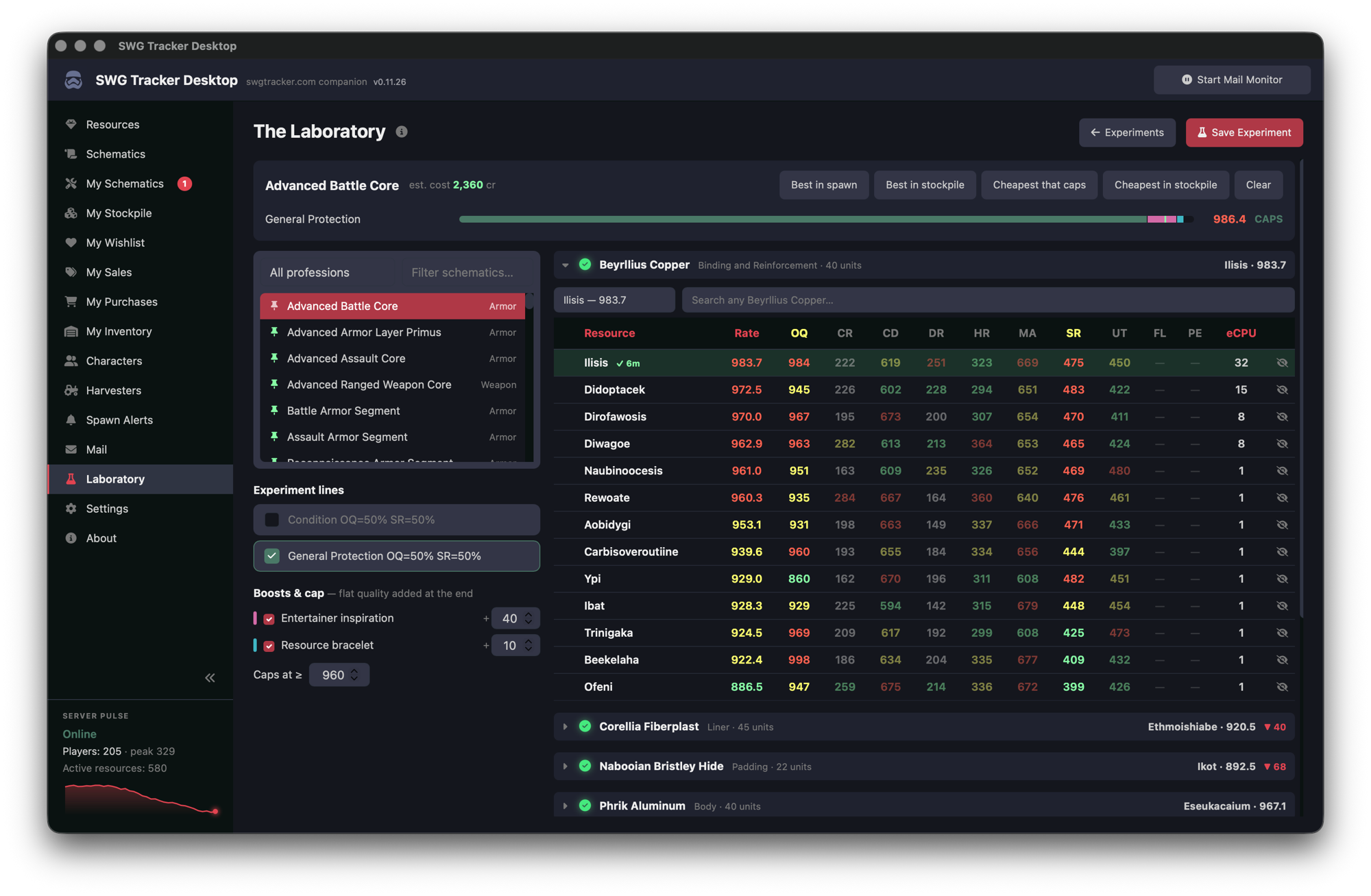
Task: Click the server pulse players graph
Action: 141,799
